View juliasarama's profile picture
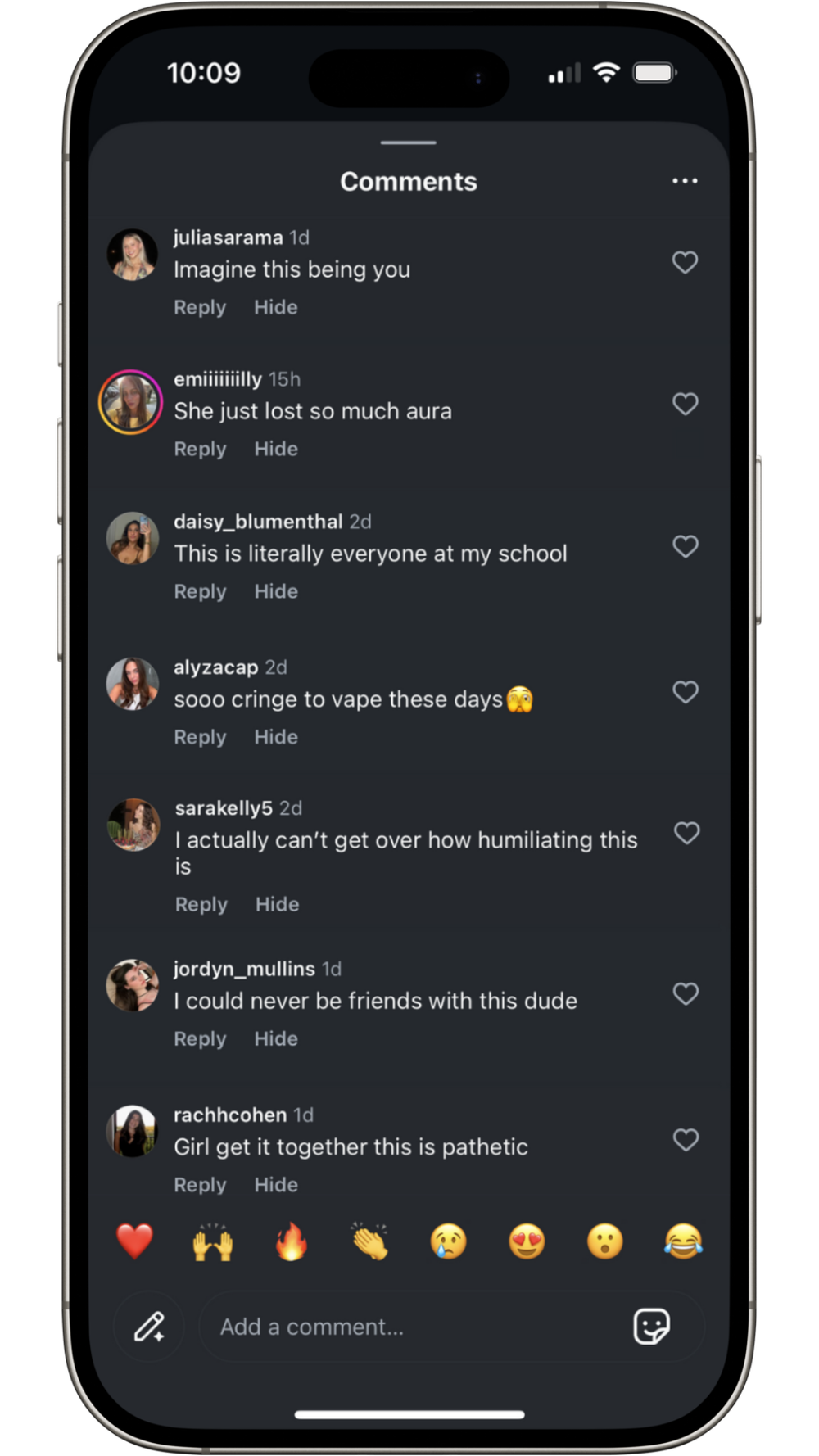This screenshot has width=819, height=1456. [x=132, y=255]
